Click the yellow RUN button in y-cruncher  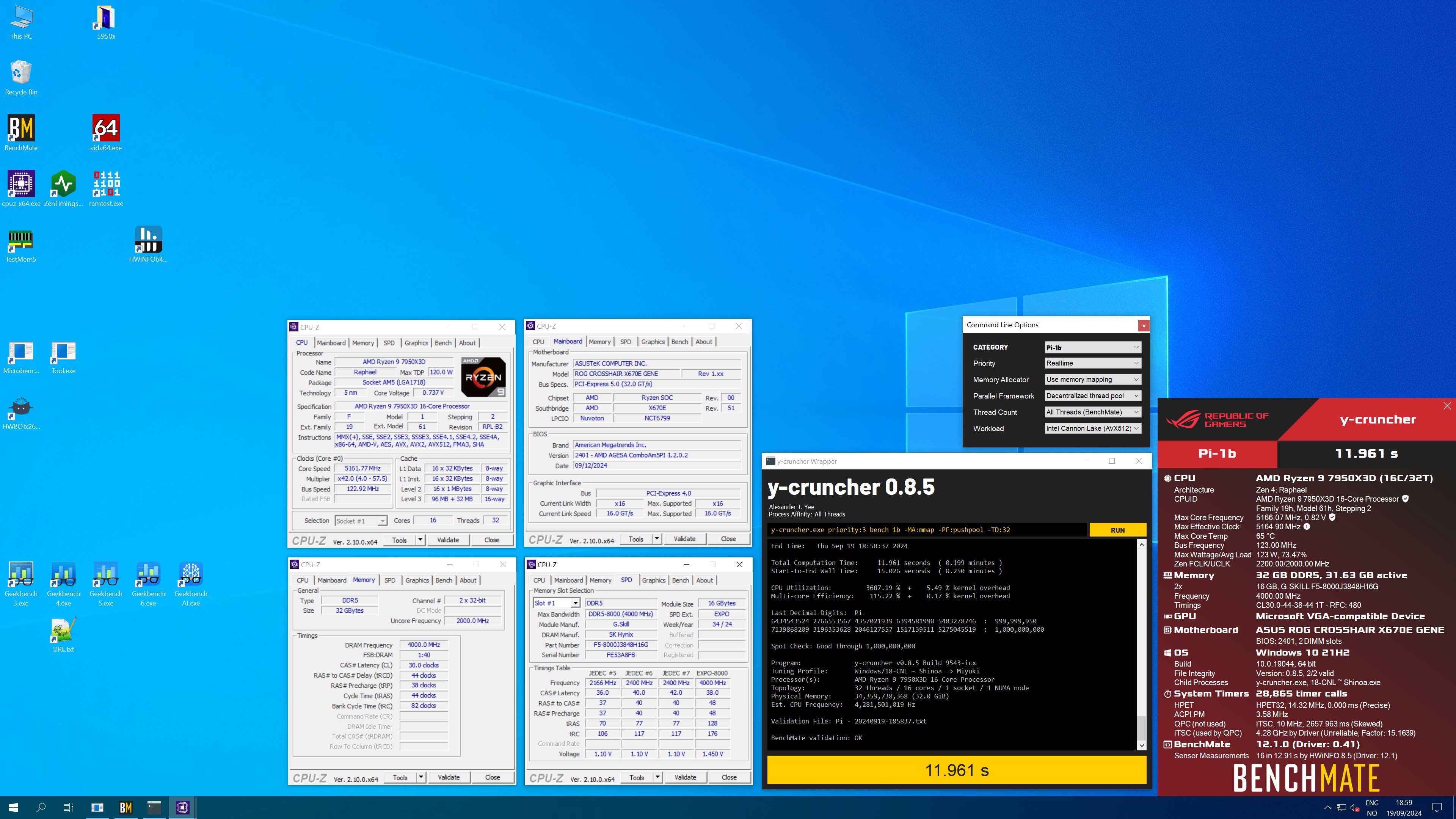[x=1117, y=530]
